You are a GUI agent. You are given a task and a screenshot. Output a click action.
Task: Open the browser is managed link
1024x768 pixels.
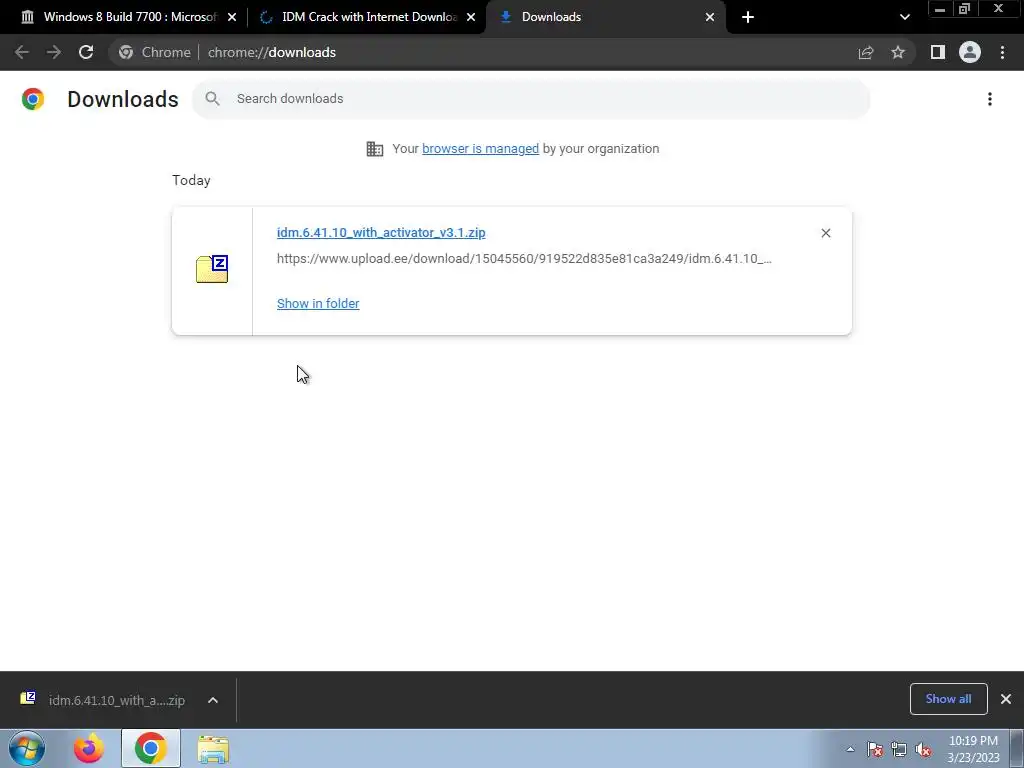[x=481, y=149]
